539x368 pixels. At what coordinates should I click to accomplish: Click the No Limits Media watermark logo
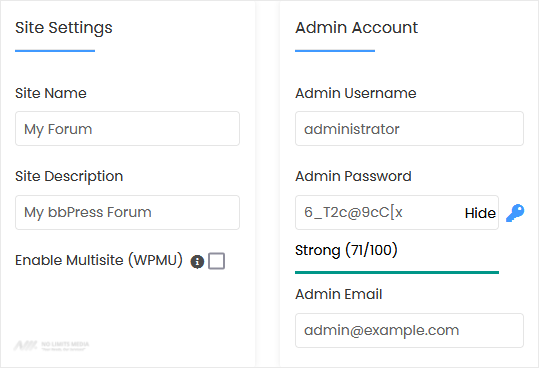click(x=52, y=345)
